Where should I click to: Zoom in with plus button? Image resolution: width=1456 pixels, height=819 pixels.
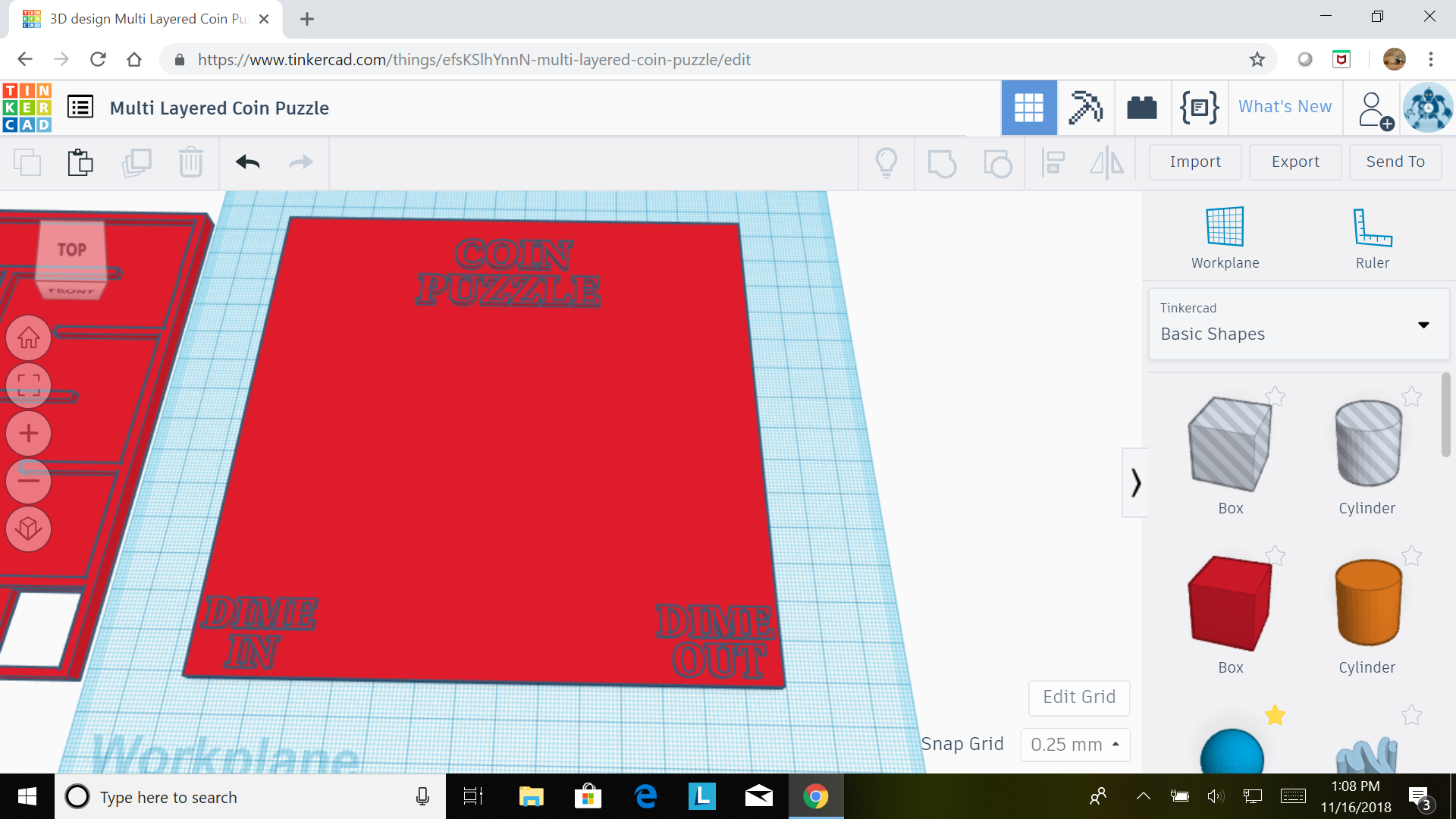[x=29, y=433]
